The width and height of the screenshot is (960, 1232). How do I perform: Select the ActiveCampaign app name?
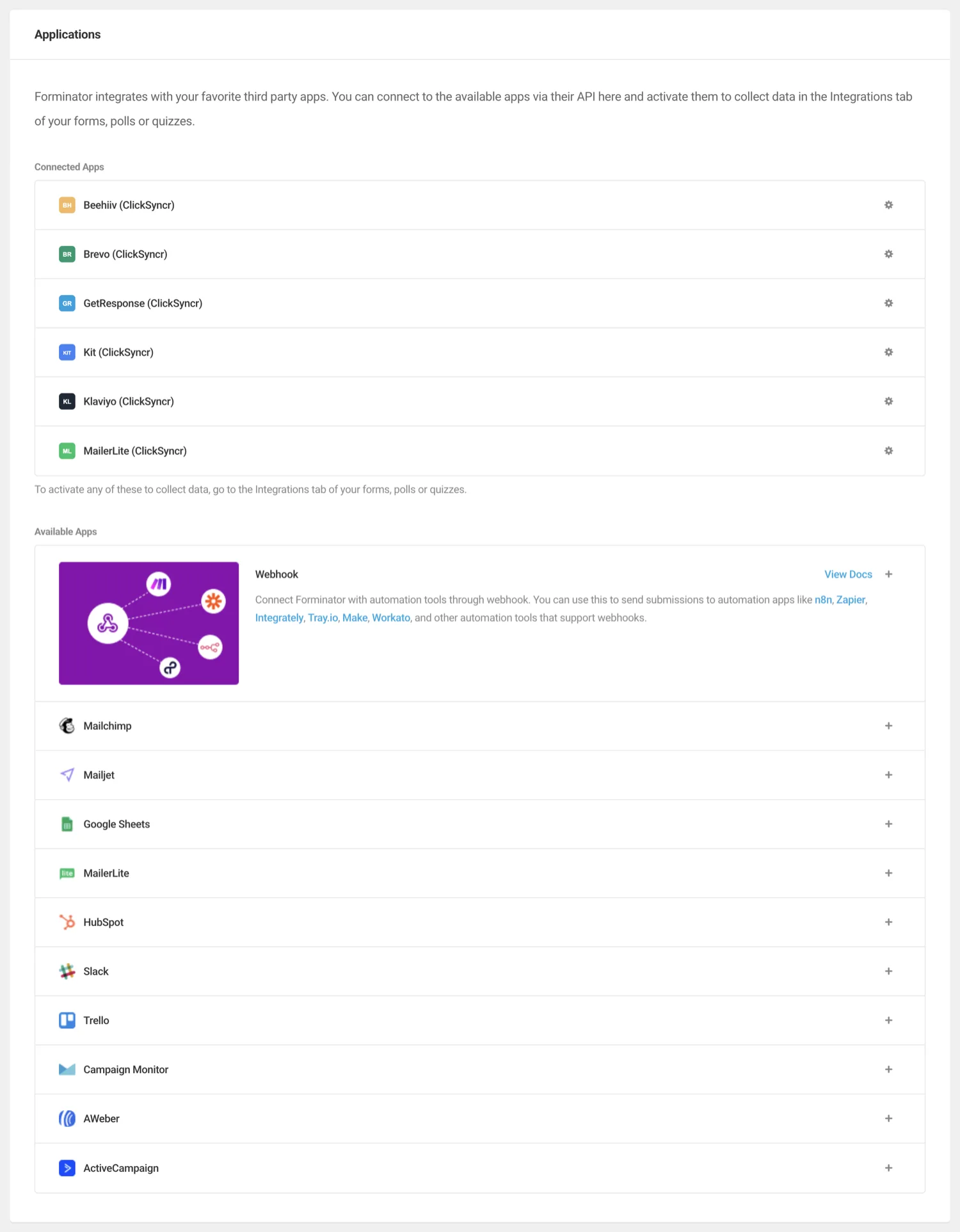click(x=121, y=1168)
